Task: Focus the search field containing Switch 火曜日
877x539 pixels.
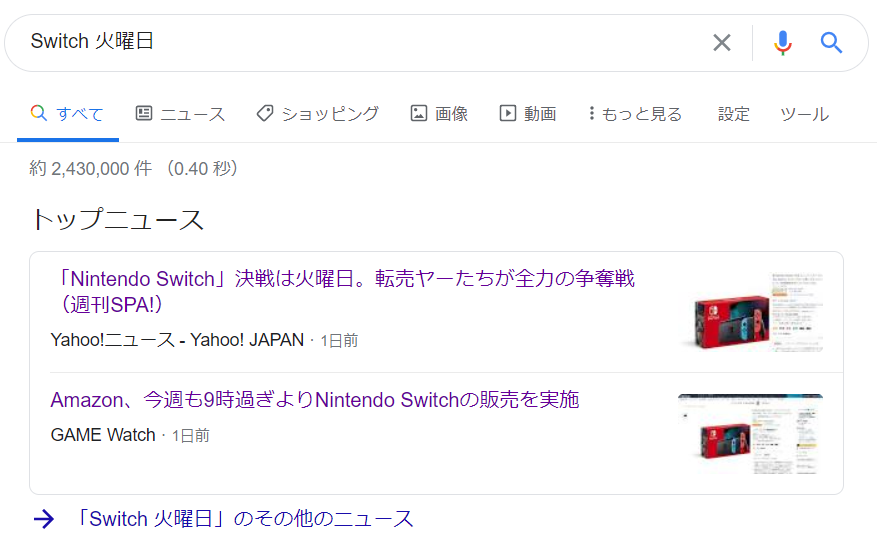Action: (360, 42)
